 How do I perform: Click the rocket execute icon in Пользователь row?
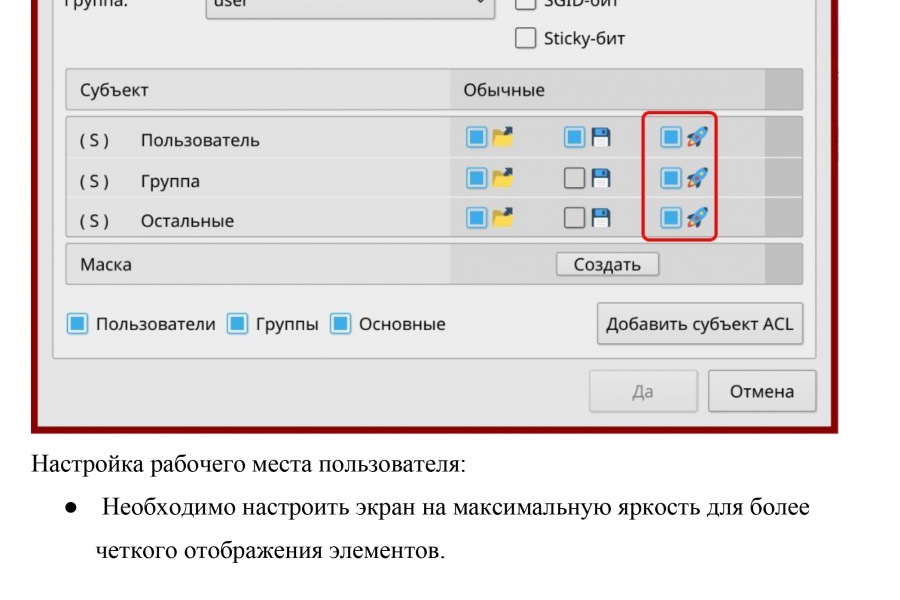pyautogui.click(x=697, y=137)
